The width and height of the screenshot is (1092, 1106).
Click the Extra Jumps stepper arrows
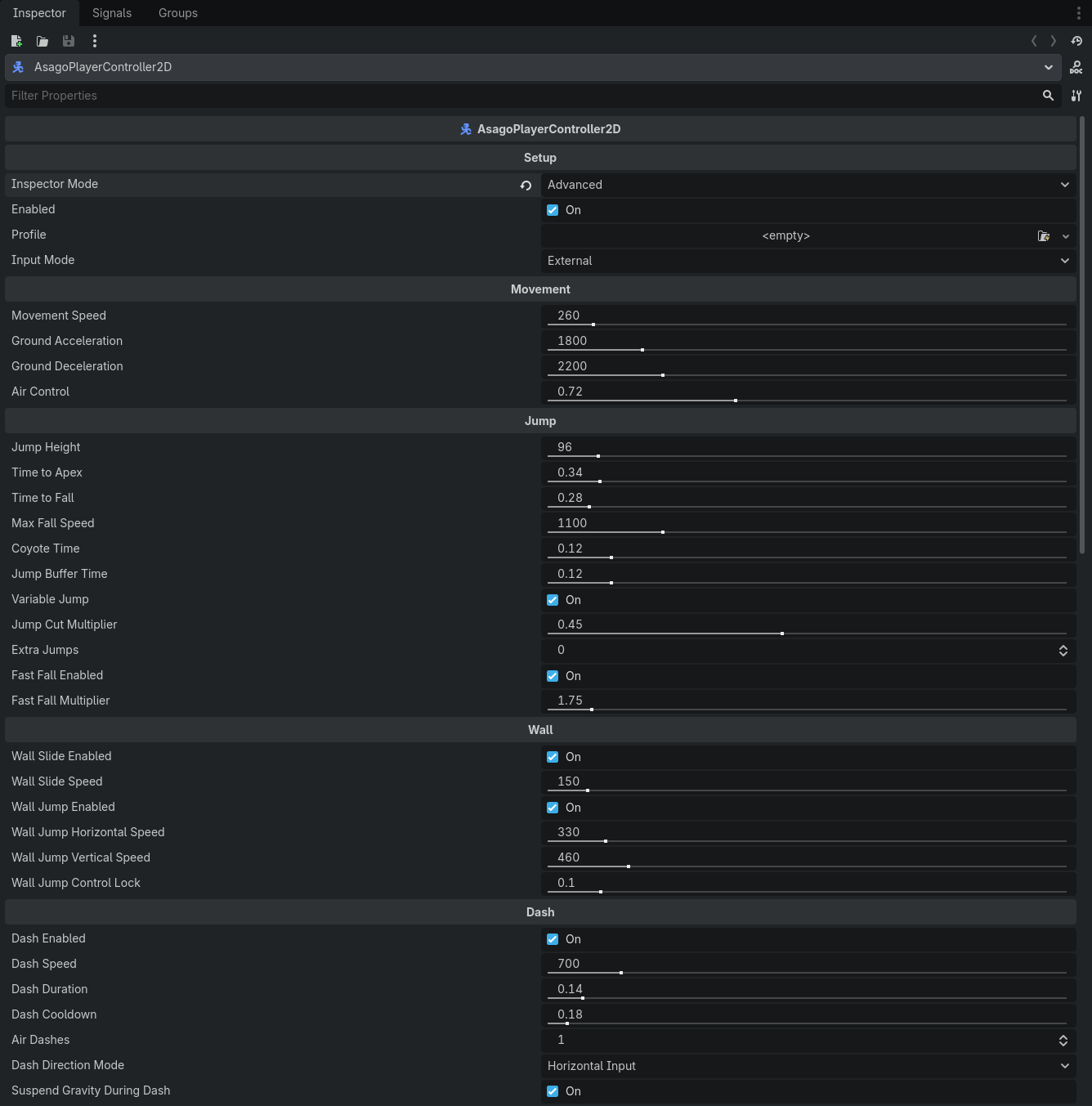coord(1063,651)
